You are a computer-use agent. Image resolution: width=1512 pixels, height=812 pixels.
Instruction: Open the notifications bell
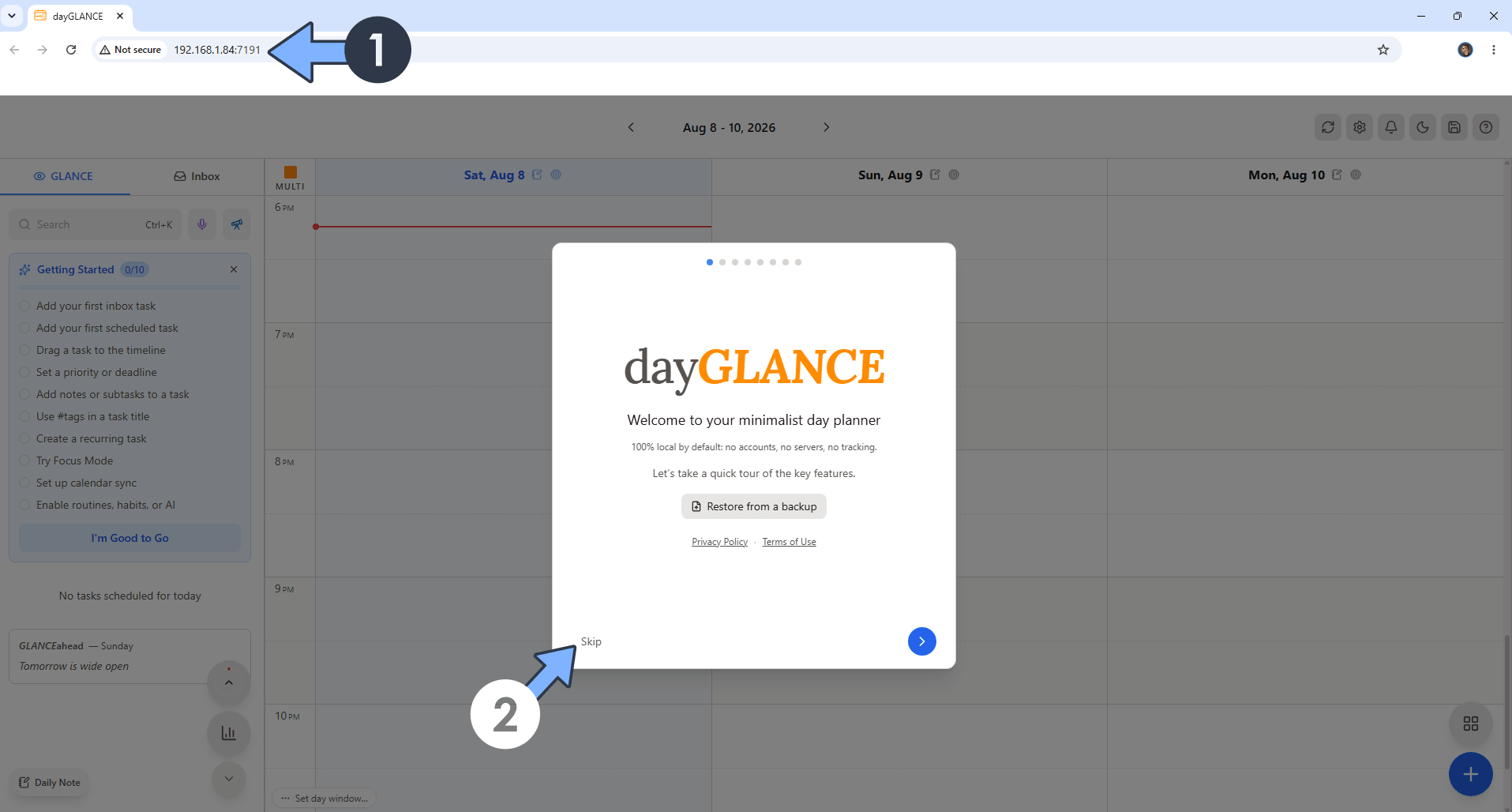(1391, 127)
